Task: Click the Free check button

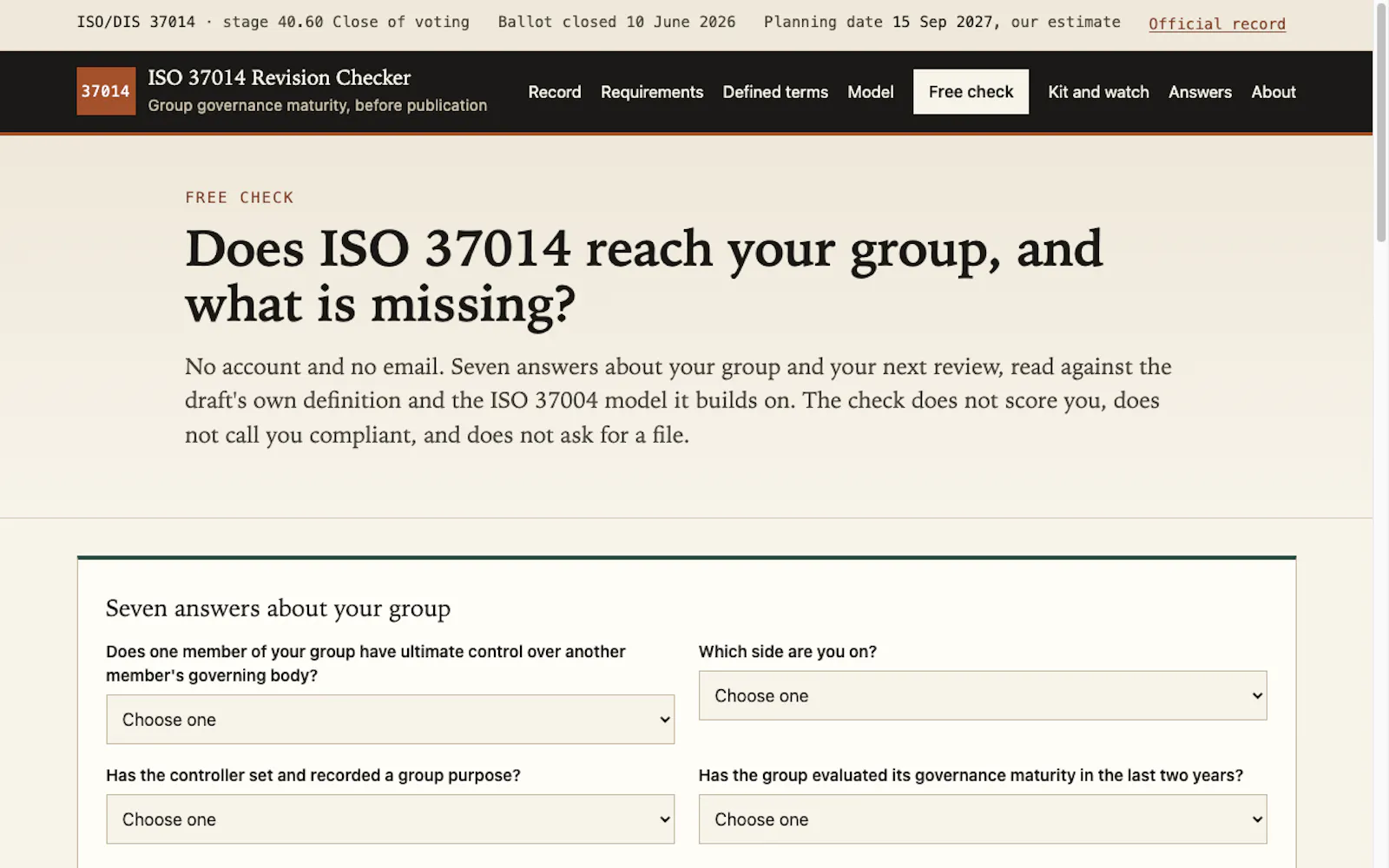Action: (x=971, y=92)
